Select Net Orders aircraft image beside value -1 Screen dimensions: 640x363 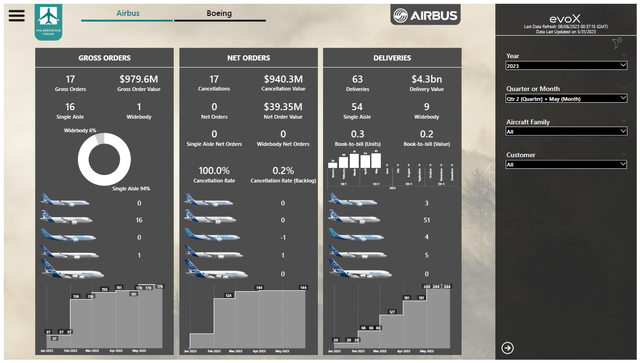tap(212, 235)
